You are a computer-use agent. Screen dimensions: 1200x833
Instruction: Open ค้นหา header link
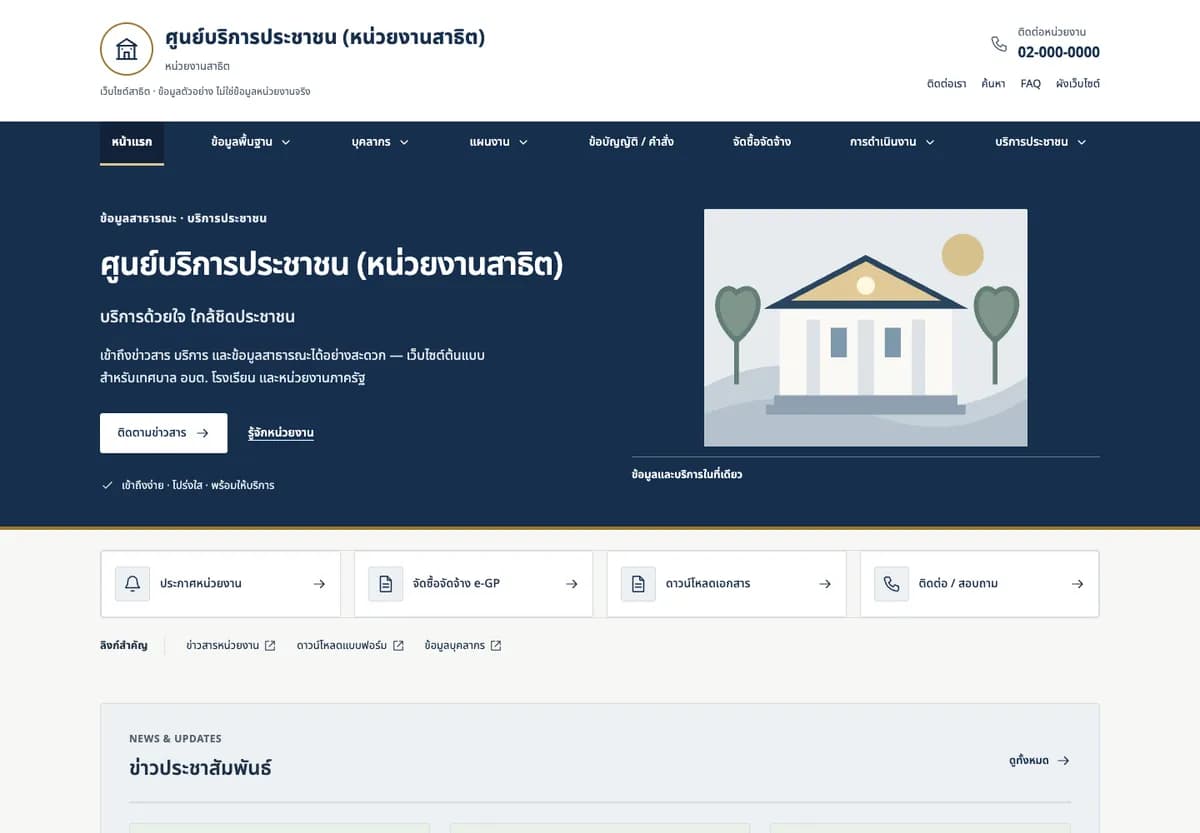(993, 84)
